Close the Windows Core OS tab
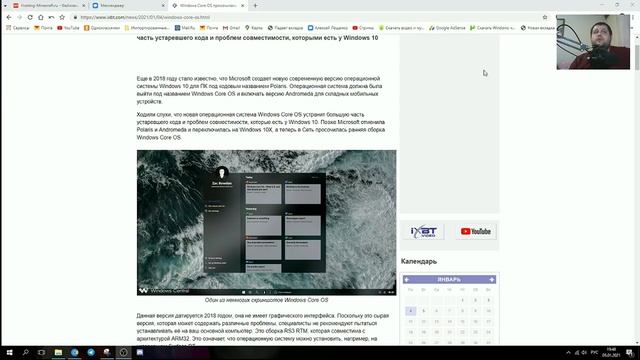Screen dimensions: 640x360 tap(242, 6)
